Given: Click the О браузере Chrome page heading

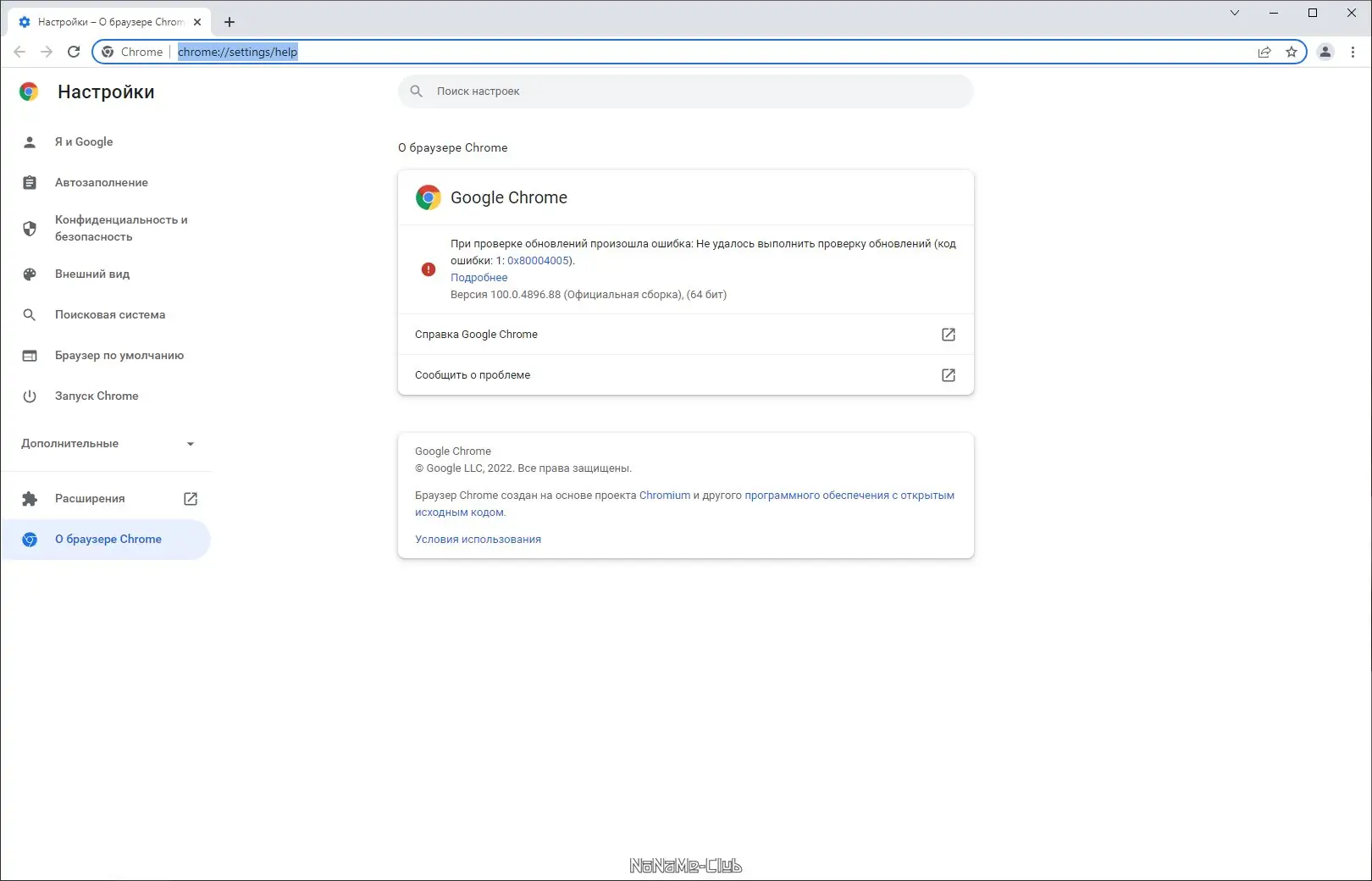Looking at the screenshot, I should pos(453,147).
